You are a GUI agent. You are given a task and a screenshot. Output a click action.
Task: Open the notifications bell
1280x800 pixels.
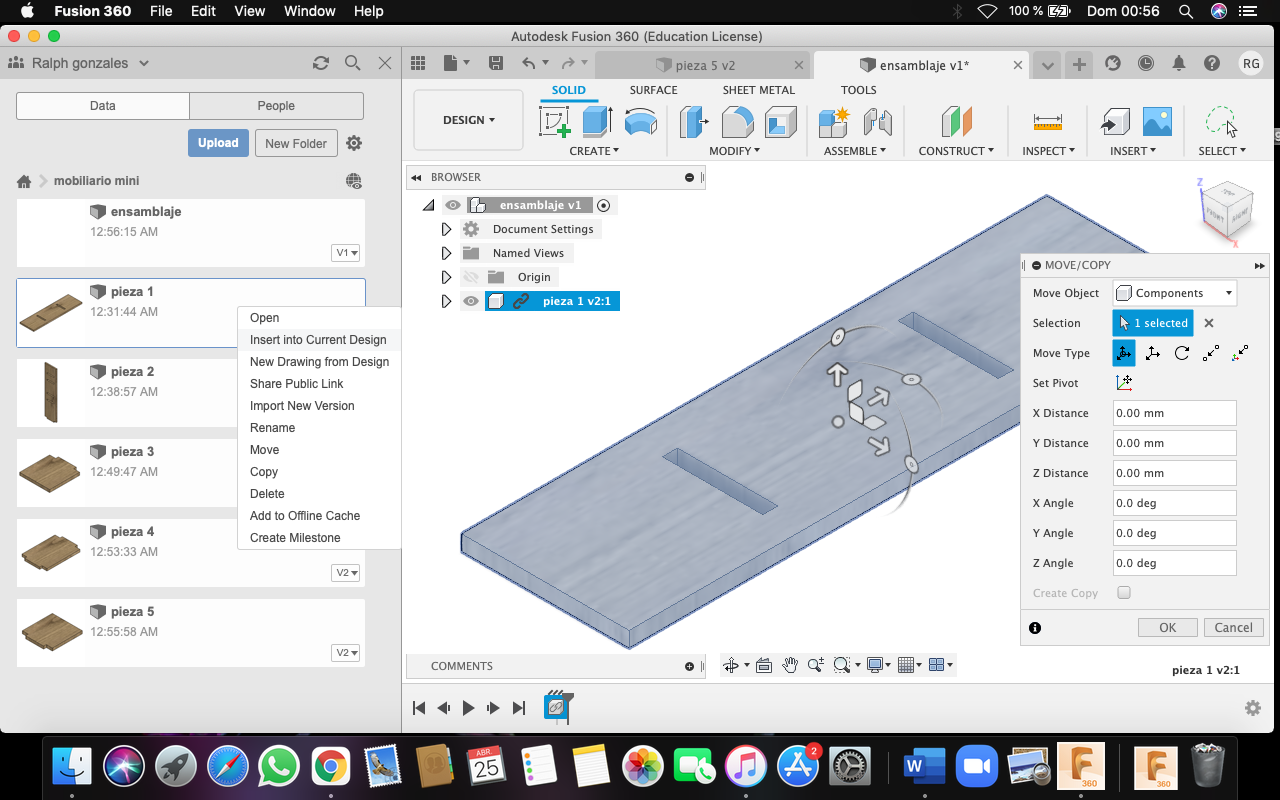click(1179, 63)
